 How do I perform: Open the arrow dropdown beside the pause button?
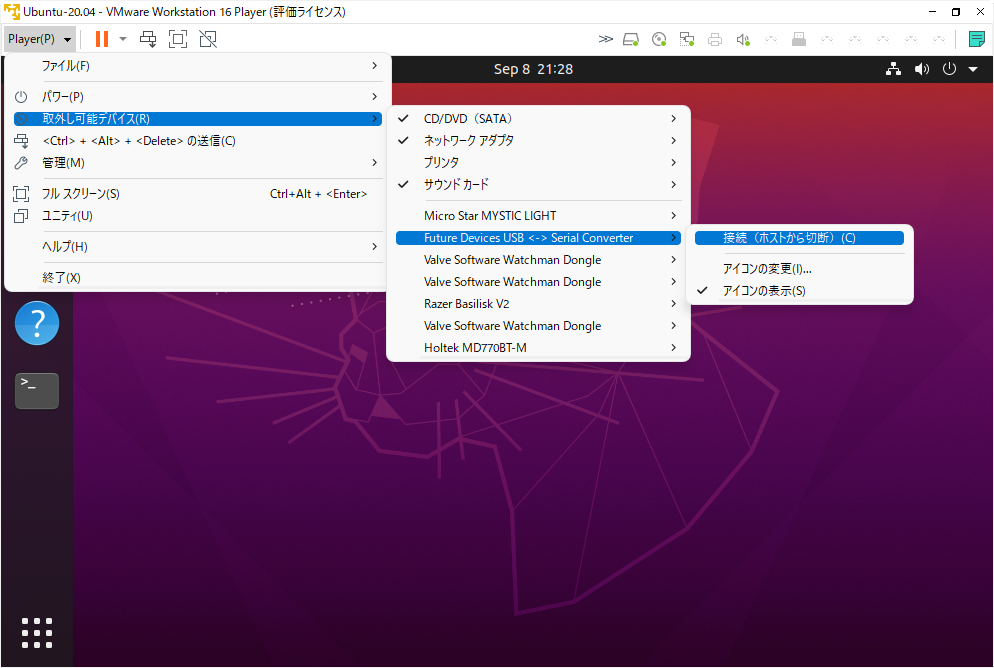click(x=122, y=39)
